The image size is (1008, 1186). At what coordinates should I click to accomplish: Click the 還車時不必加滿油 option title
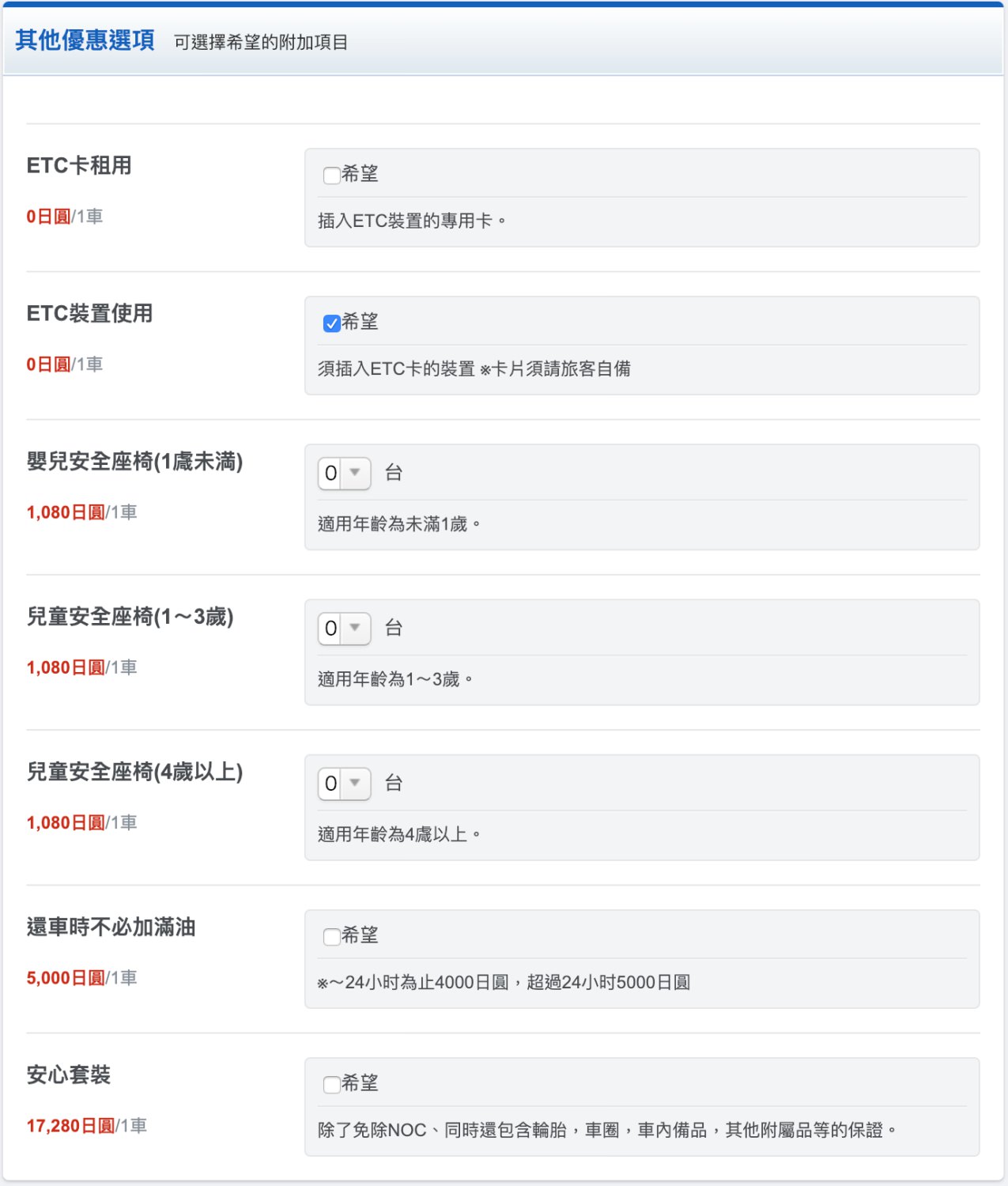point(111,927)
